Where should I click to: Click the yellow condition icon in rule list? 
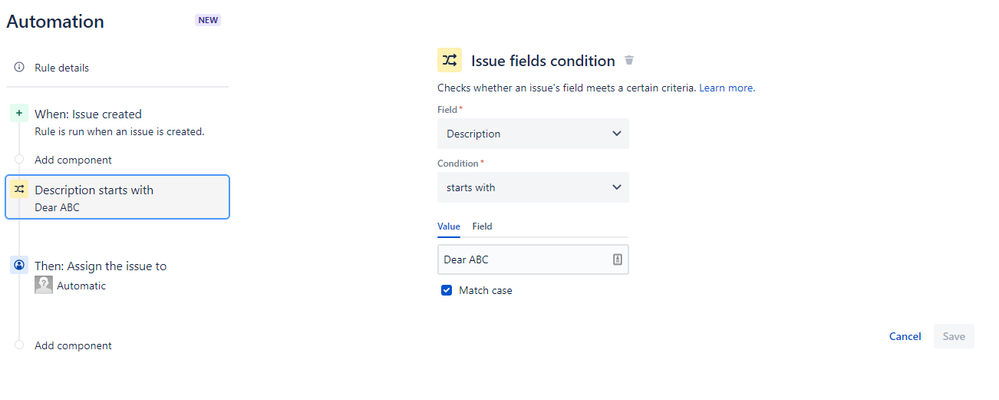point(19,189)
